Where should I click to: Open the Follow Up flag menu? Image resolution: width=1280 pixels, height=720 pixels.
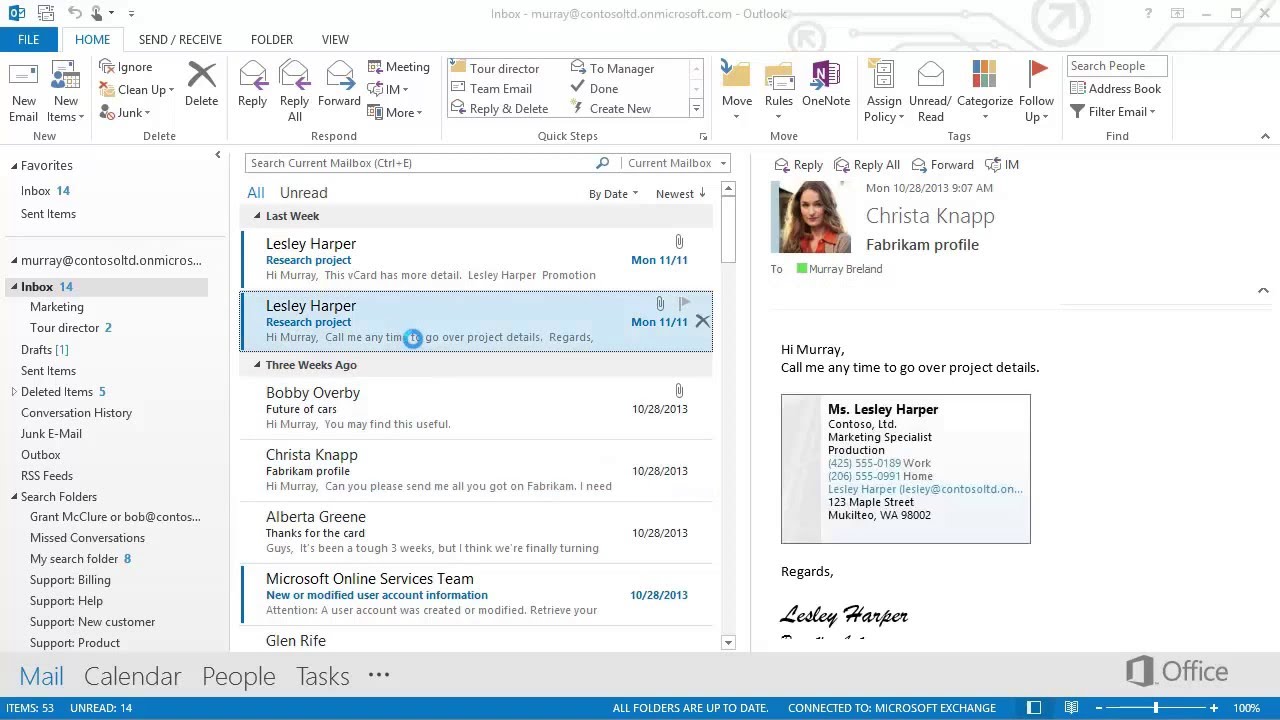[x=1037, y=92]
